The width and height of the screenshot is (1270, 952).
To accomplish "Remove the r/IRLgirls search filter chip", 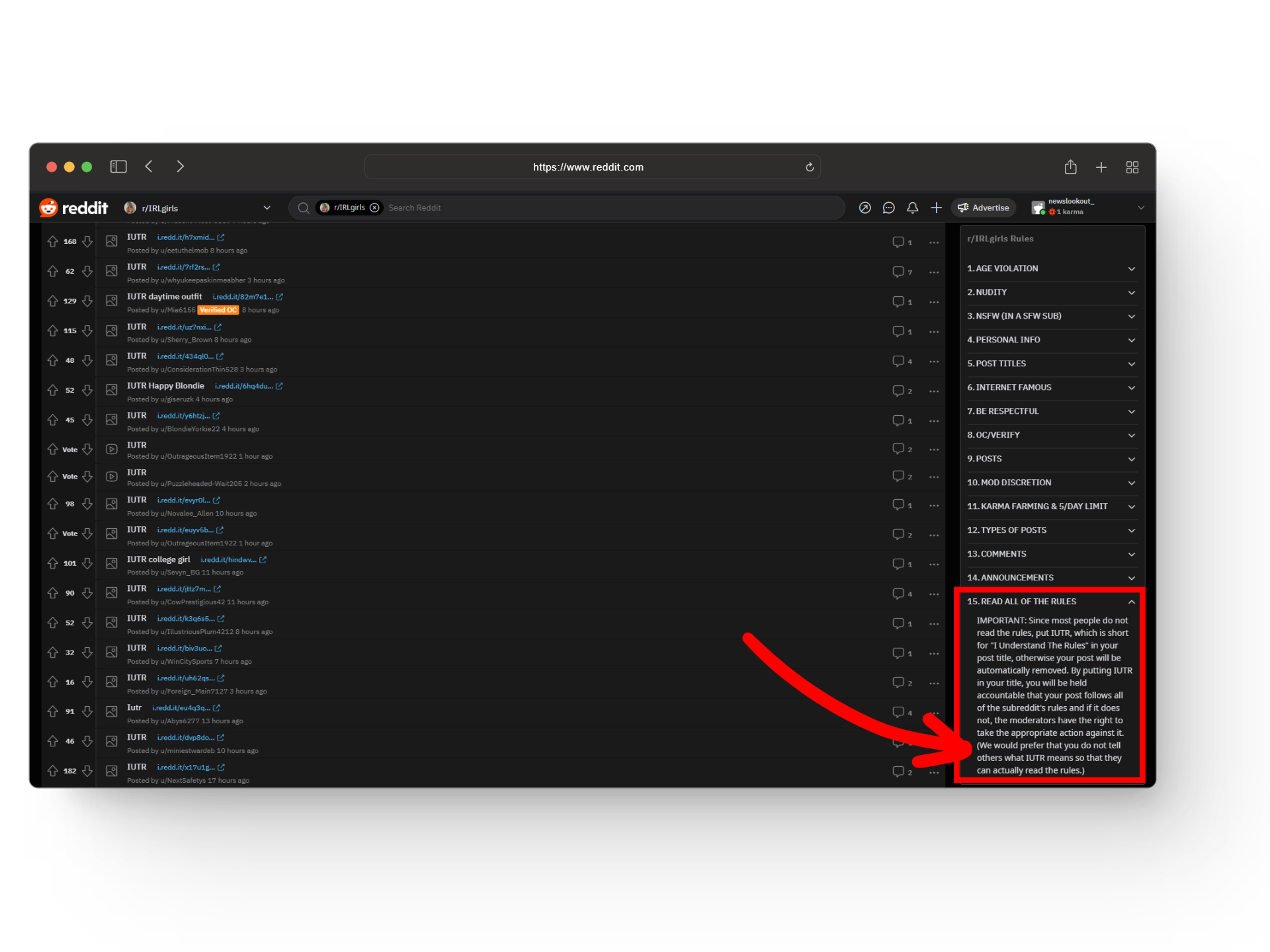I will coord(374,208).
